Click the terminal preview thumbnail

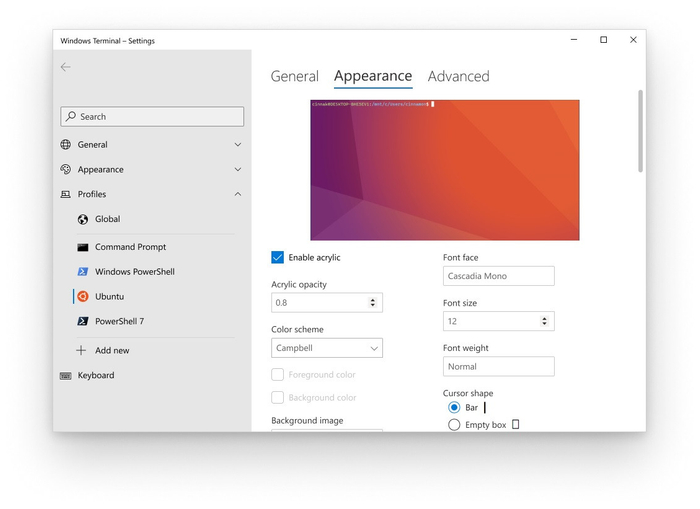tap(445, 170)
